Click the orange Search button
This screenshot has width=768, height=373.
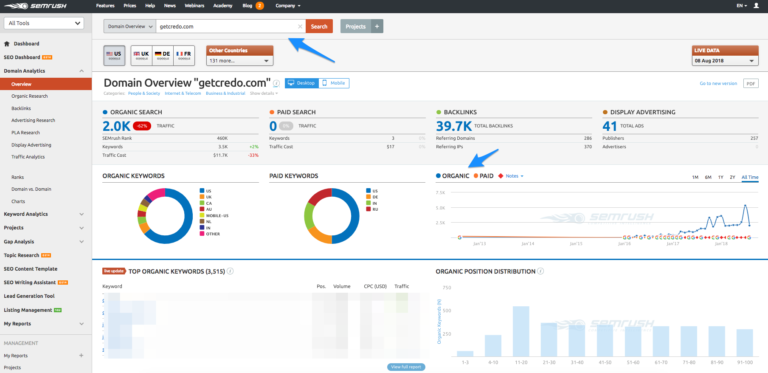(x=319, y=26)
